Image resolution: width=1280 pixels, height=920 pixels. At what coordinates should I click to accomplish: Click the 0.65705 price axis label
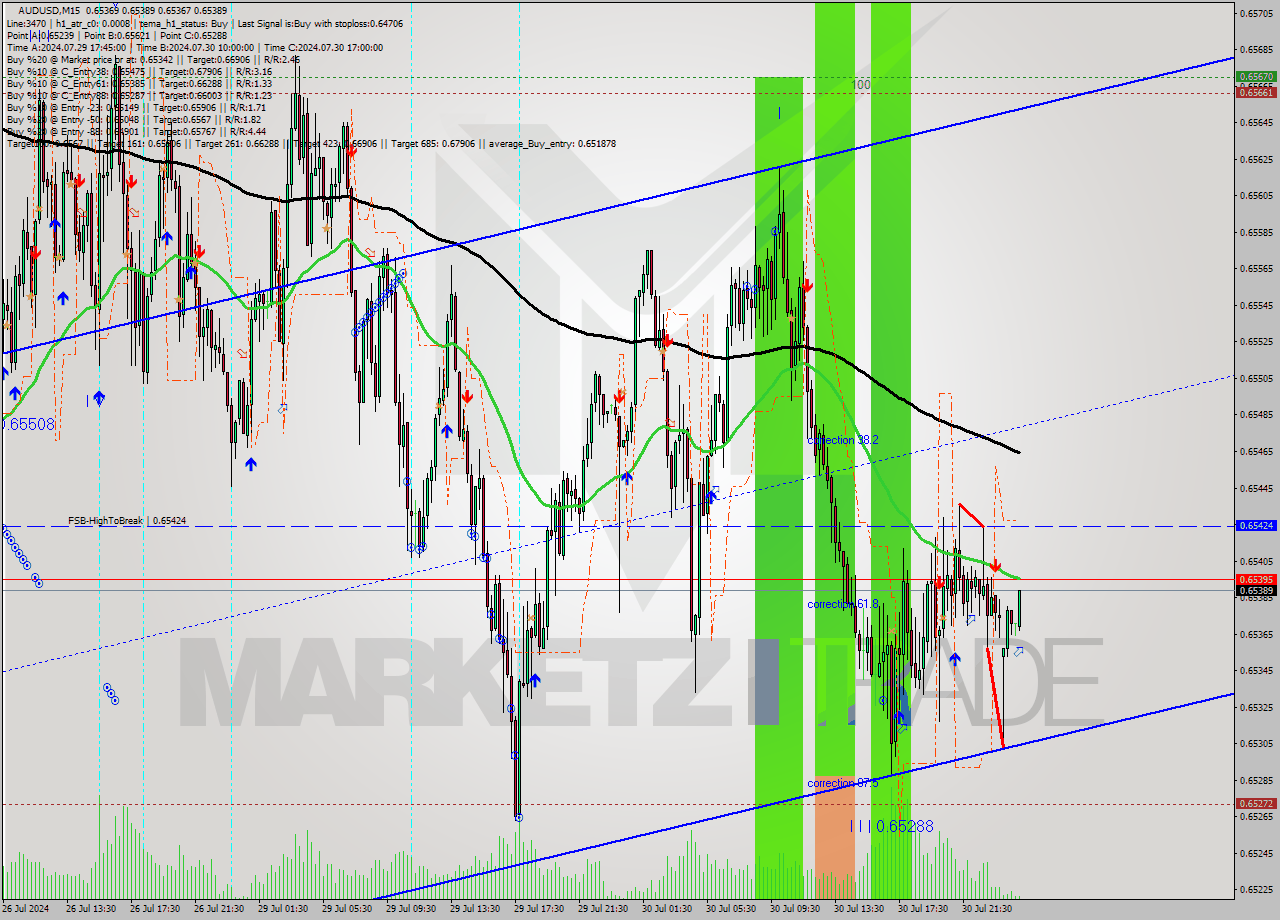[1256, 13]
